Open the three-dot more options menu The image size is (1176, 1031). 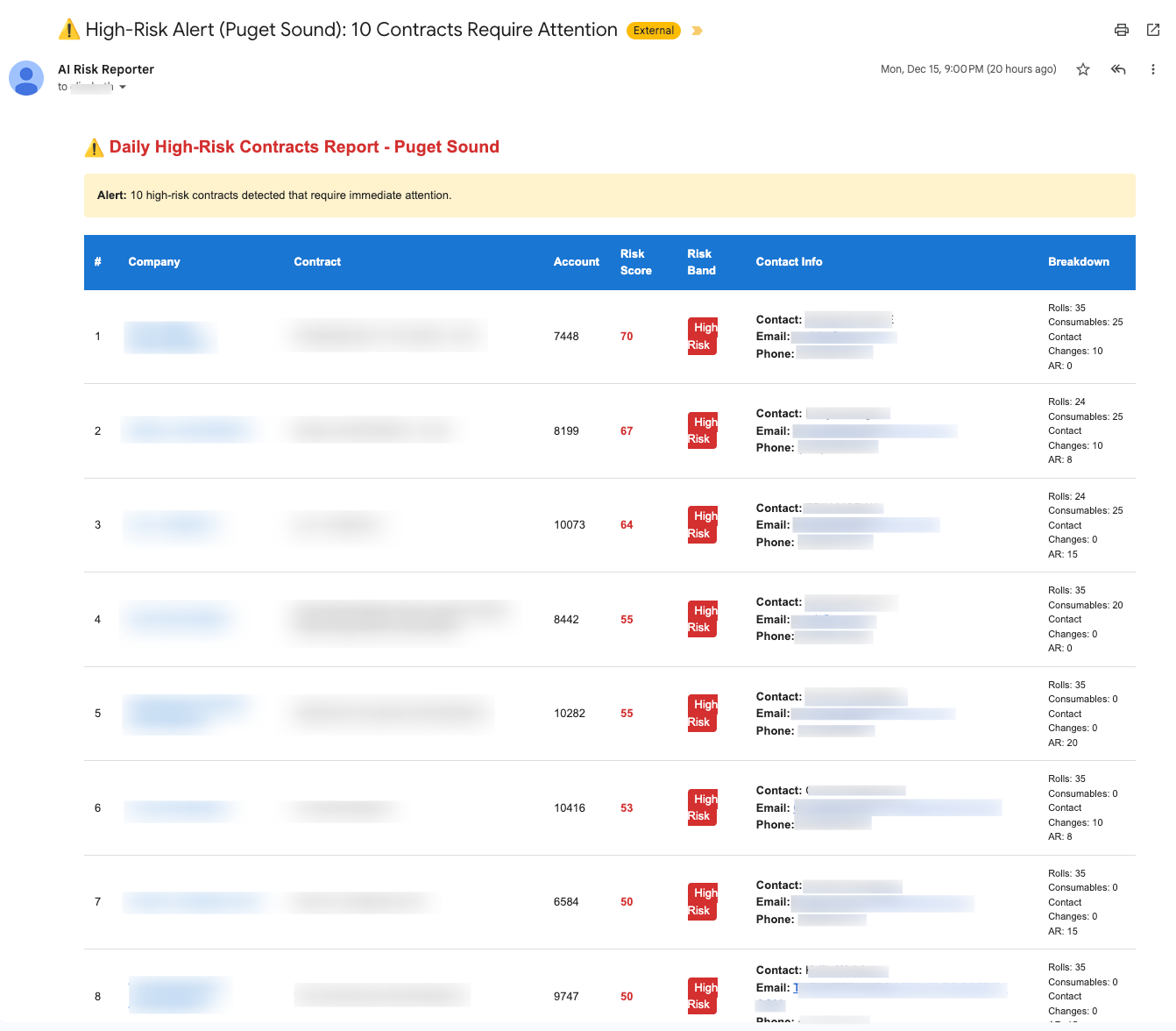[x=1152, y=69]
